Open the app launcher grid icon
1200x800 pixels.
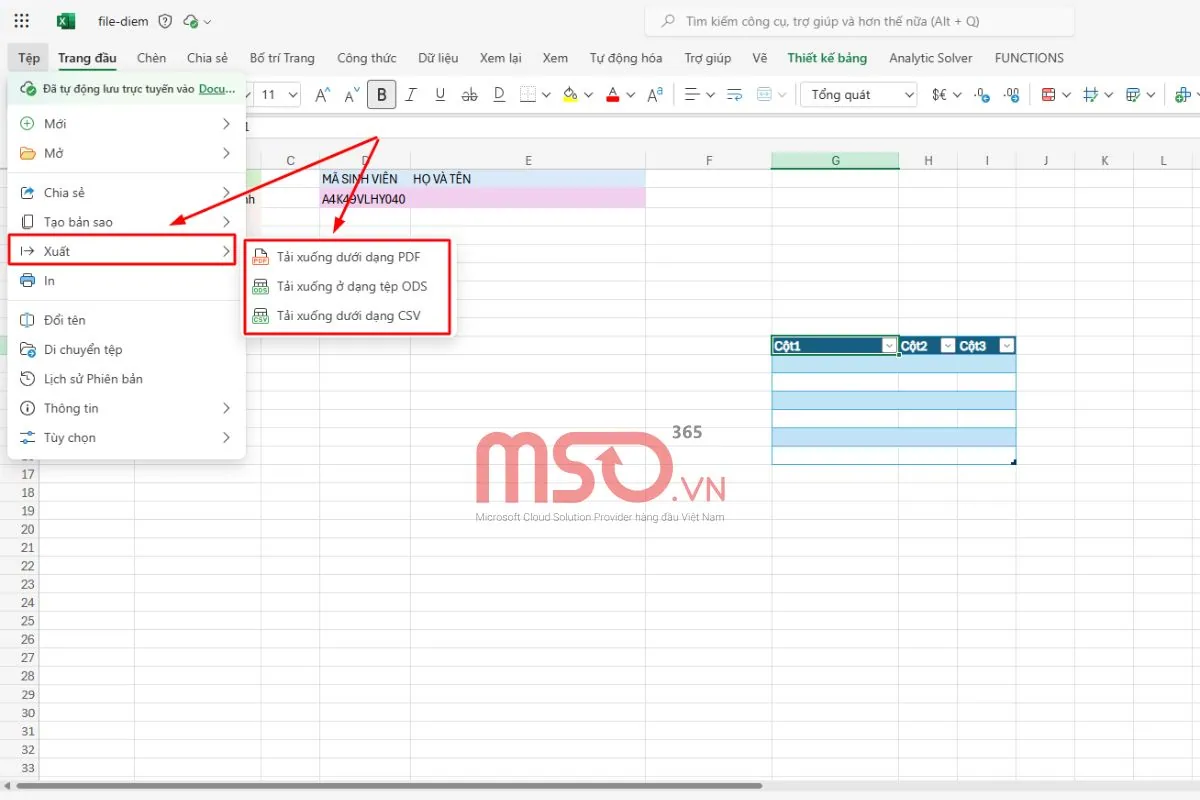pyautogui.click(x=22, y=21)
